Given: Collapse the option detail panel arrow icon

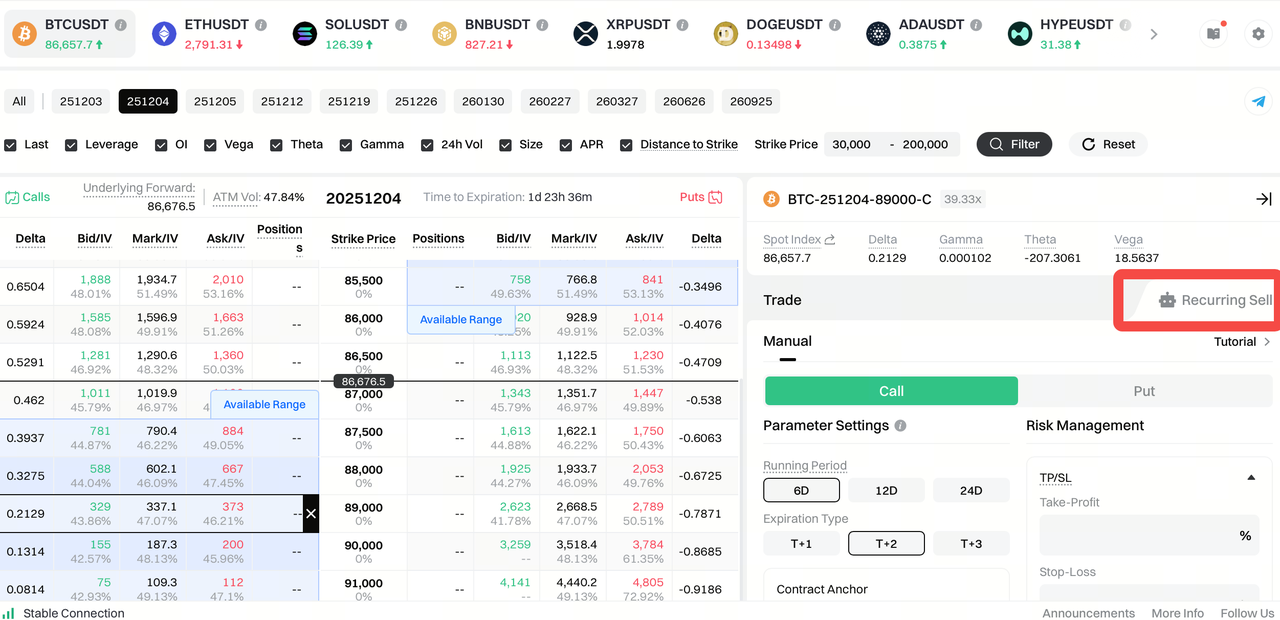Looking at the screenshot, I should coord(1263,199).
